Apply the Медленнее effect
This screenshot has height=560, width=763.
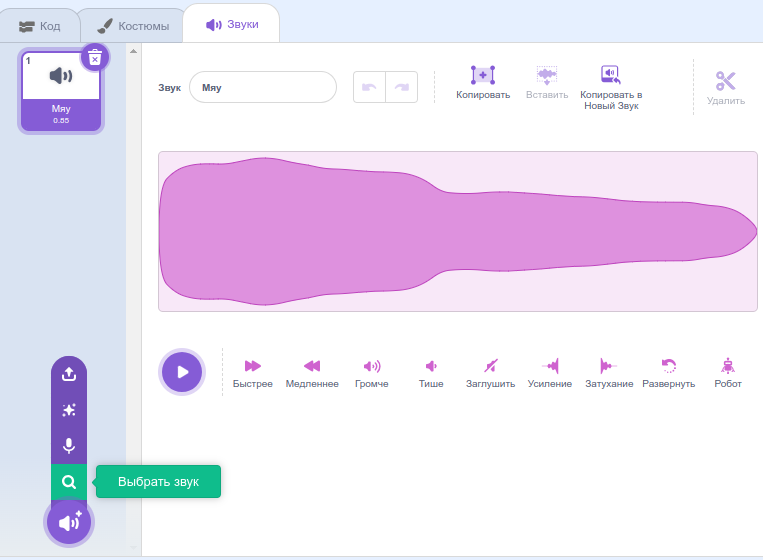click(x=312, y=373)
